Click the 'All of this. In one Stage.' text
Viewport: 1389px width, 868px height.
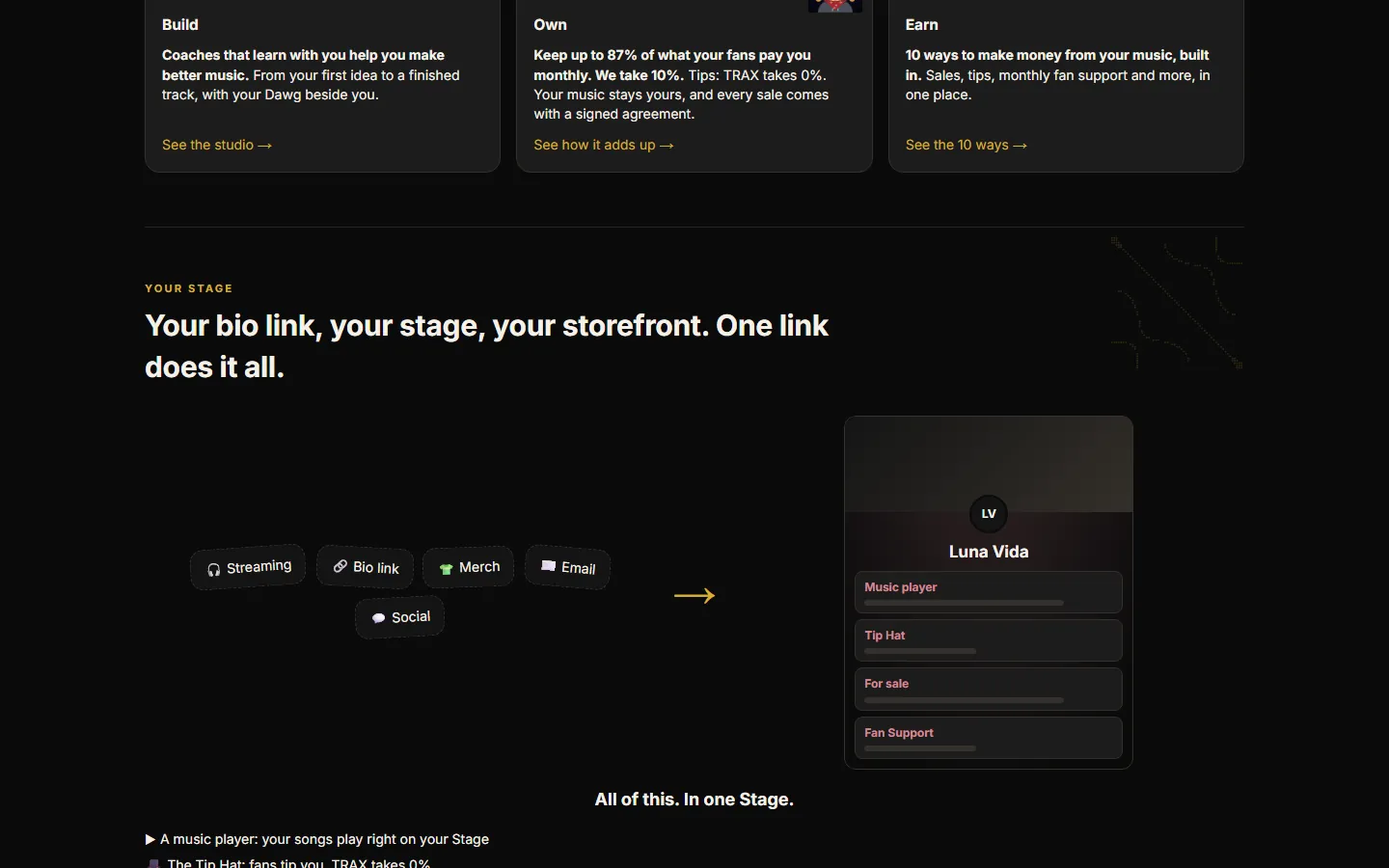pyautogui.click(x=694, y=800)
